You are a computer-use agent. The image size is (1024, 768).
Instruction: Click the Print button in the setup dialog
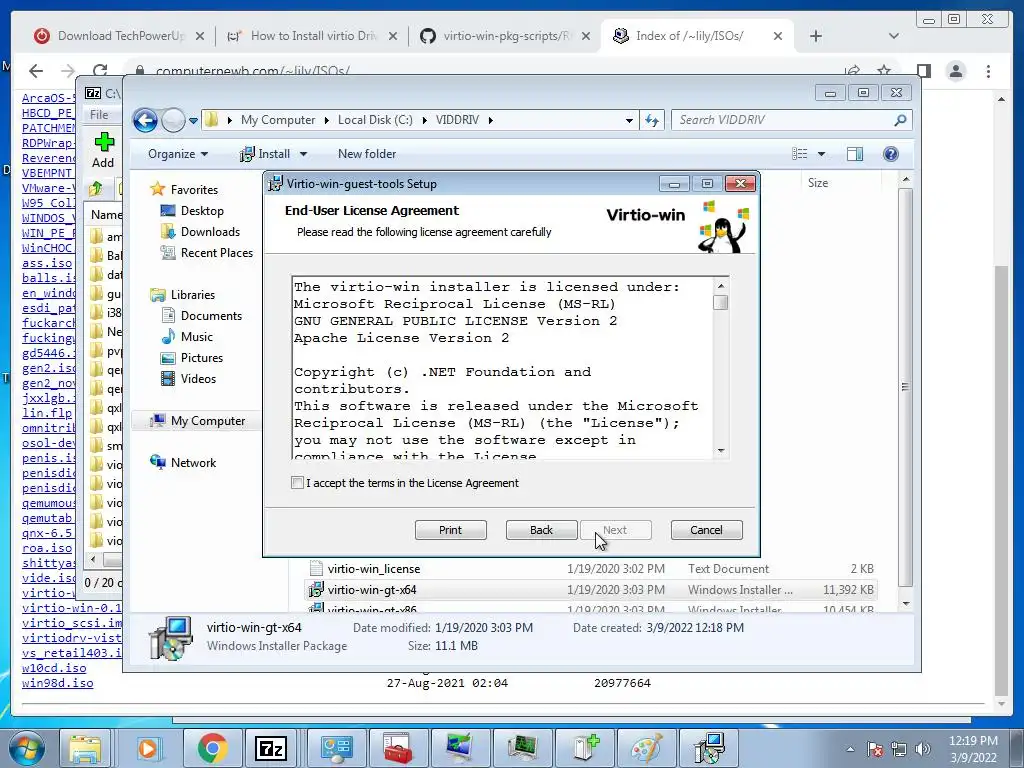tap(451, 530)
